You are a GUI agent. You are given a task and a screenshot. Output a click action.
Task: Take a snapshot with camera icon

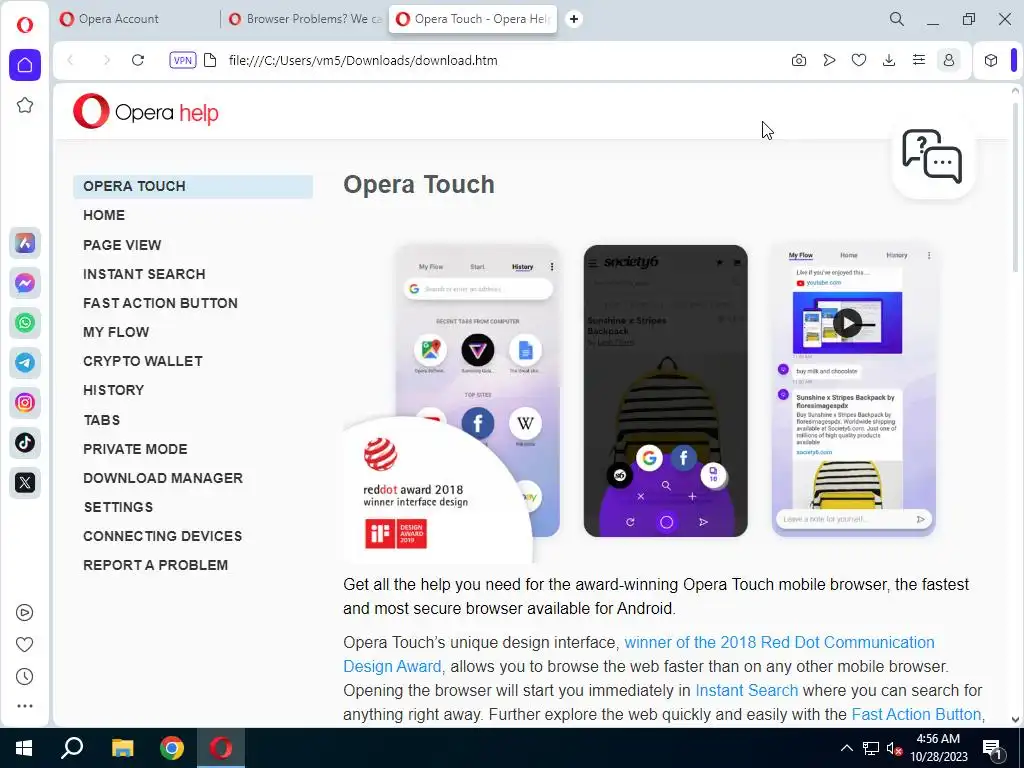click(x=799, y=60)
